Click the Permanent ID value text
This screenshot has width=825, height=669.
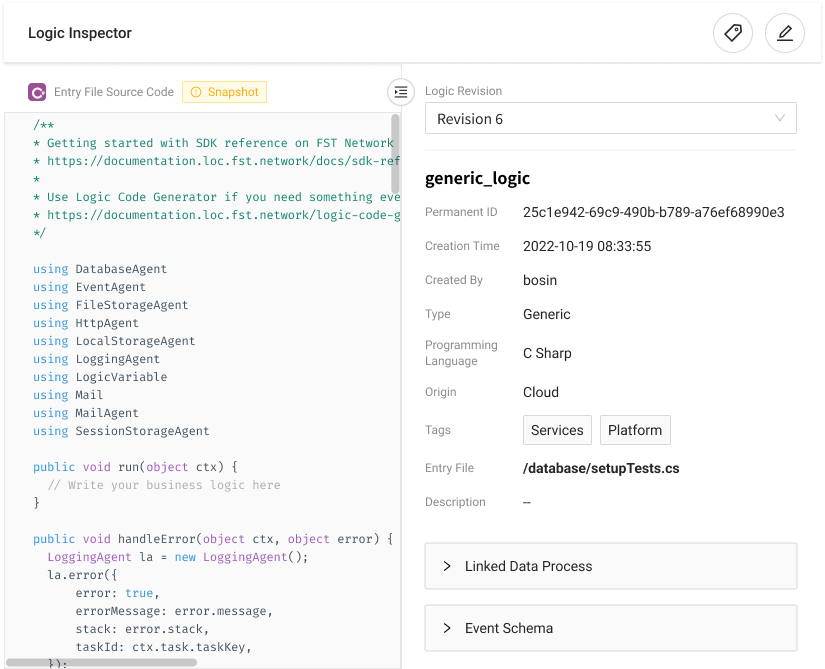click(x=653, y=212)
